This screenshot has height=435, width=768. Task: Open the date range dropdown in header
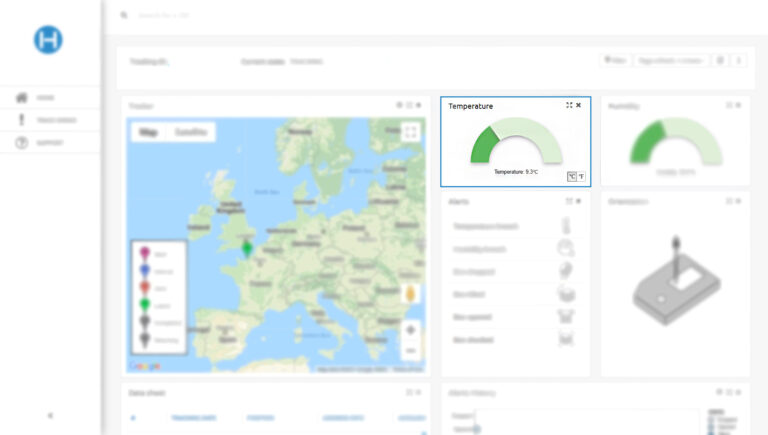click(671, 61)
